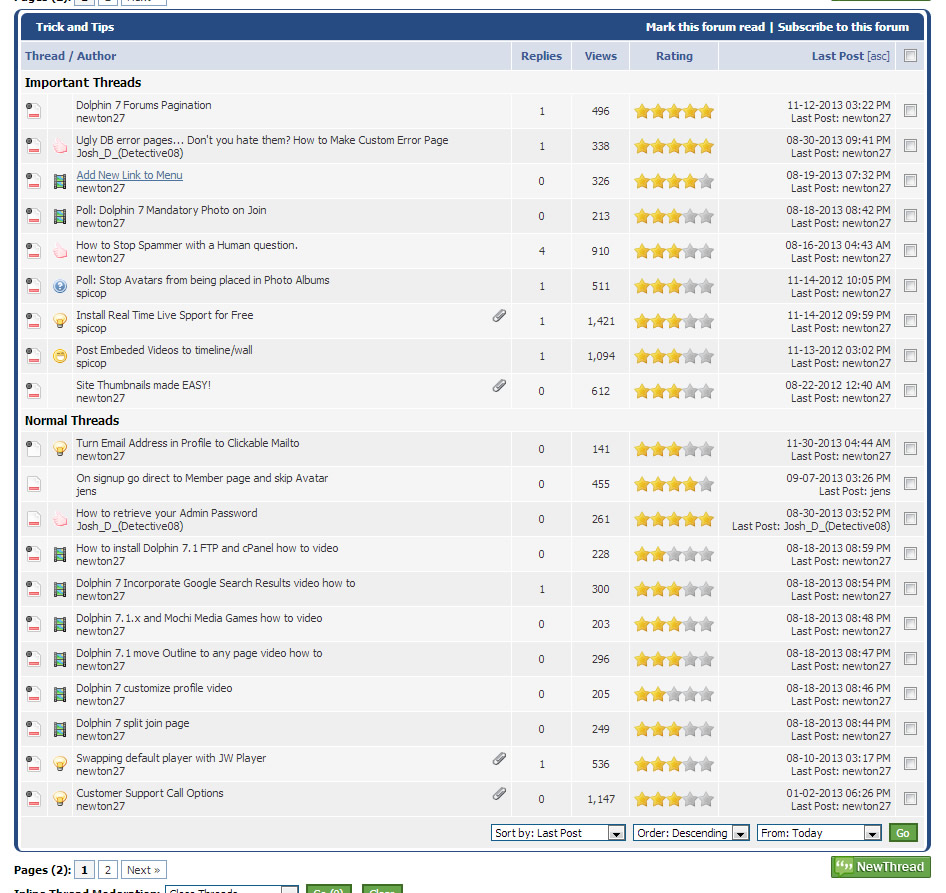Click paperclip icon on 'Swapping default player with JW Player'
The height and width of the screenshot is (893, 946).
(x=499, y=758)
